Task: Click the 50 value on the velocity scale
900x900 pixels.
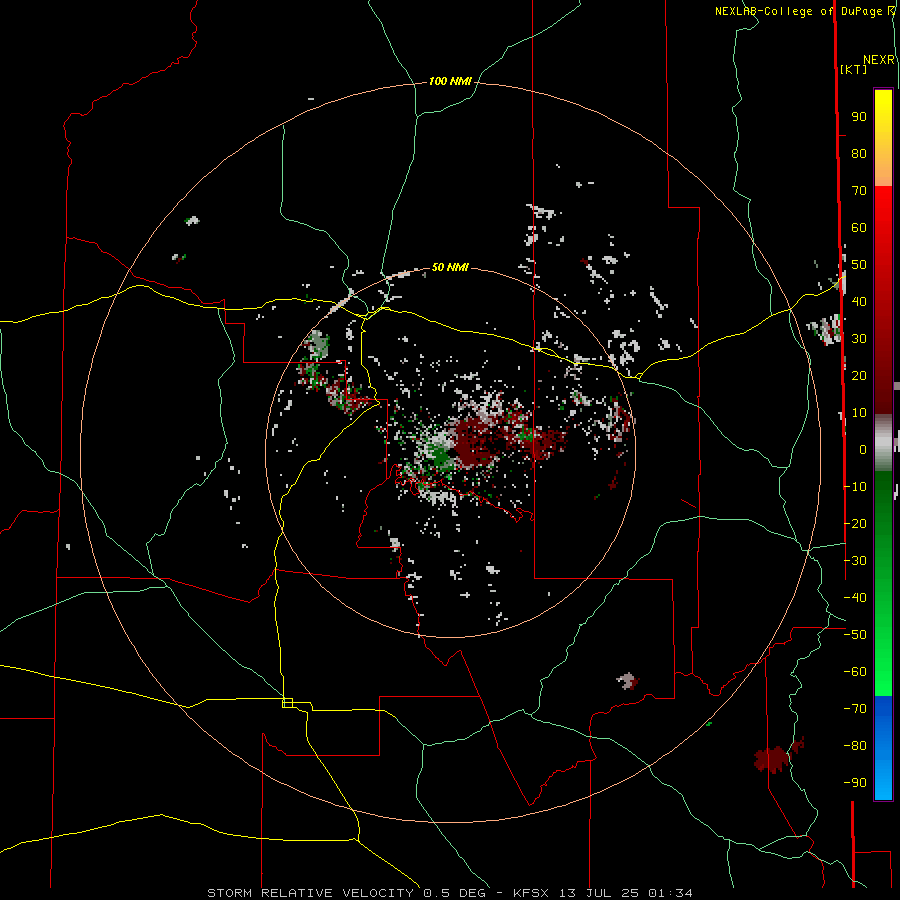Action: pos(859,265)
